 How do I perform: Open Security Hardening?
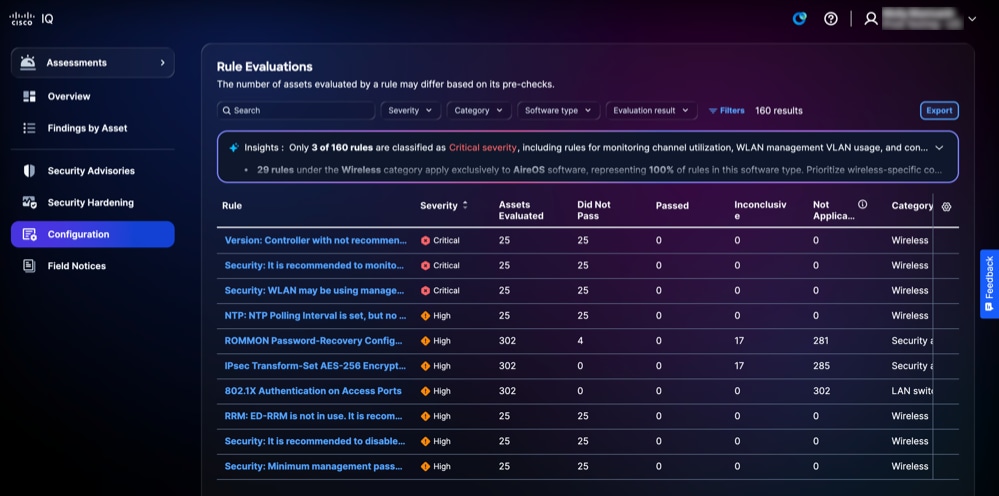click(92, 202)
